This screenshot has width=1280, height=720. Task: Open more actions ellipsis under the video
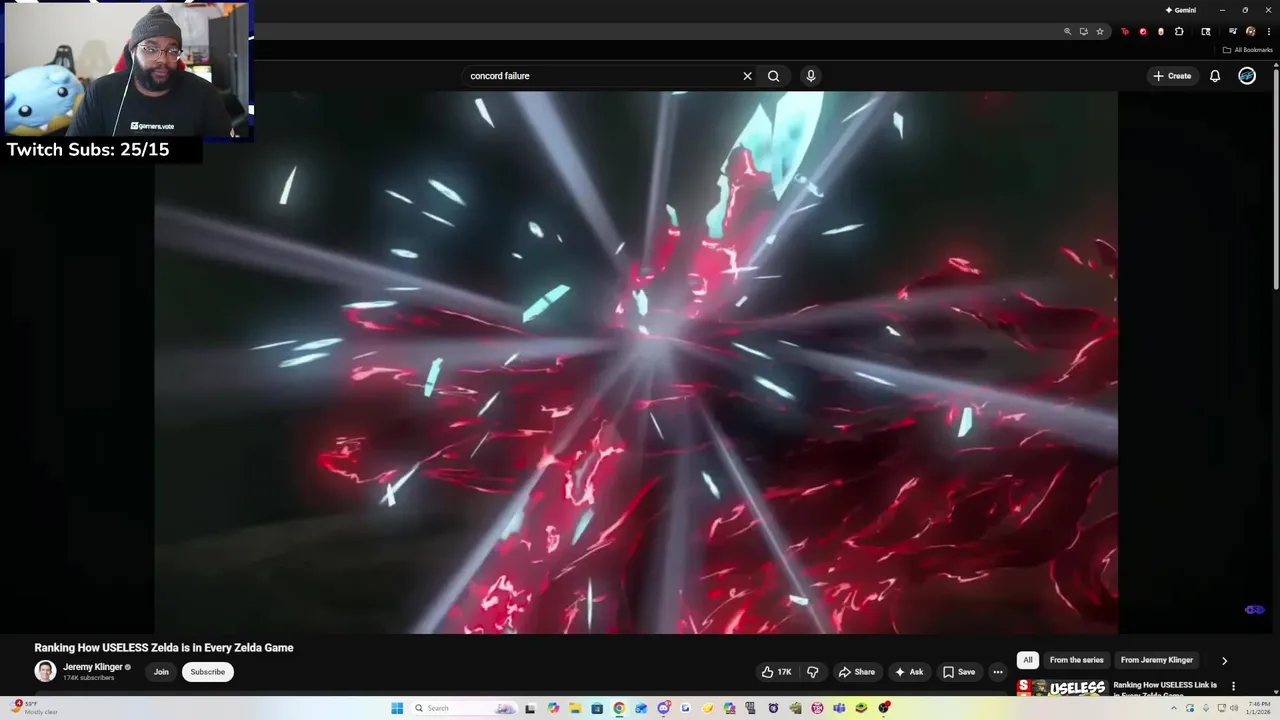[998, 672]
